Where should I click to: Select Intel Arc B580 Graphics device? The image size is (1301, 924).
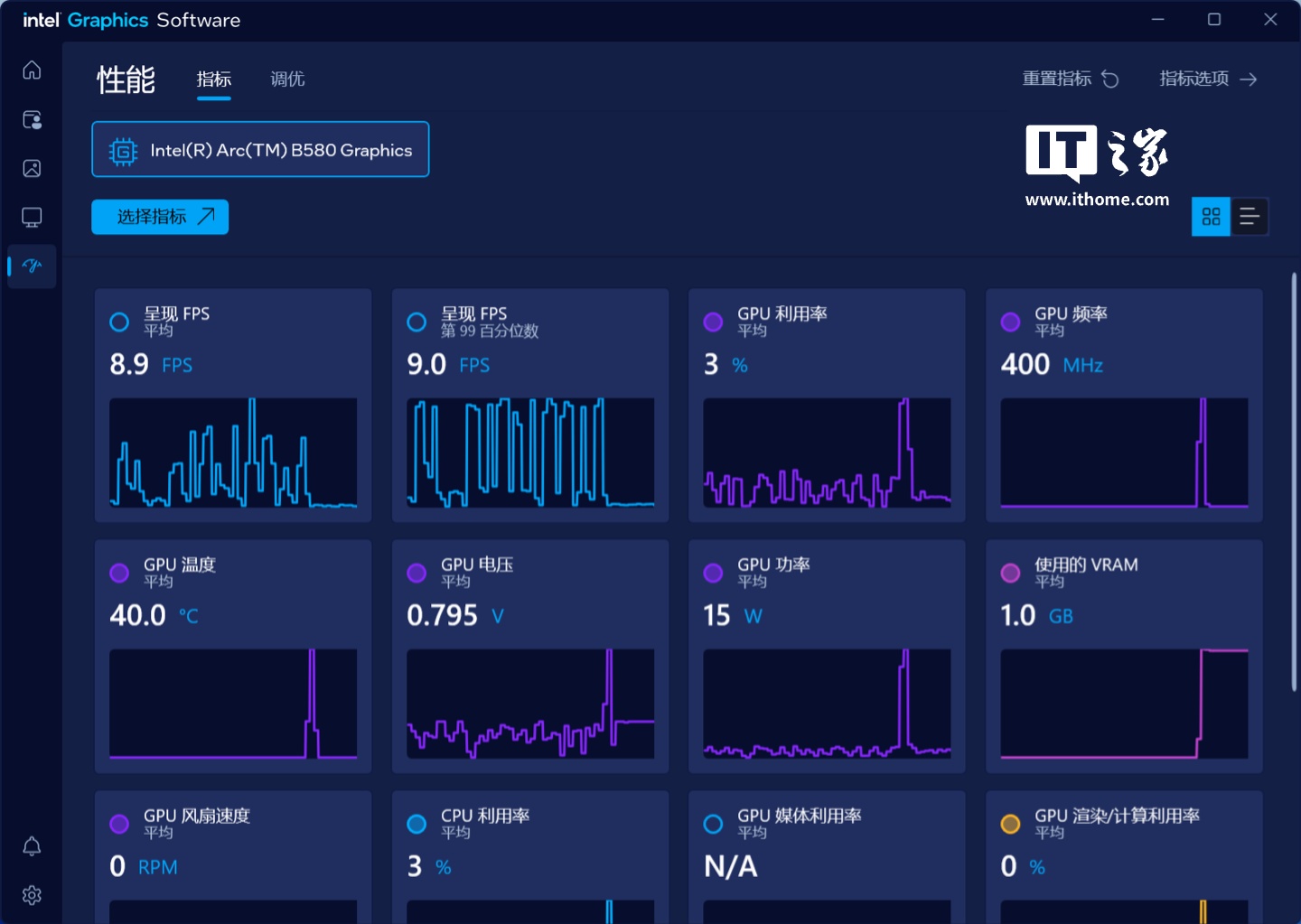coord(260,150)
